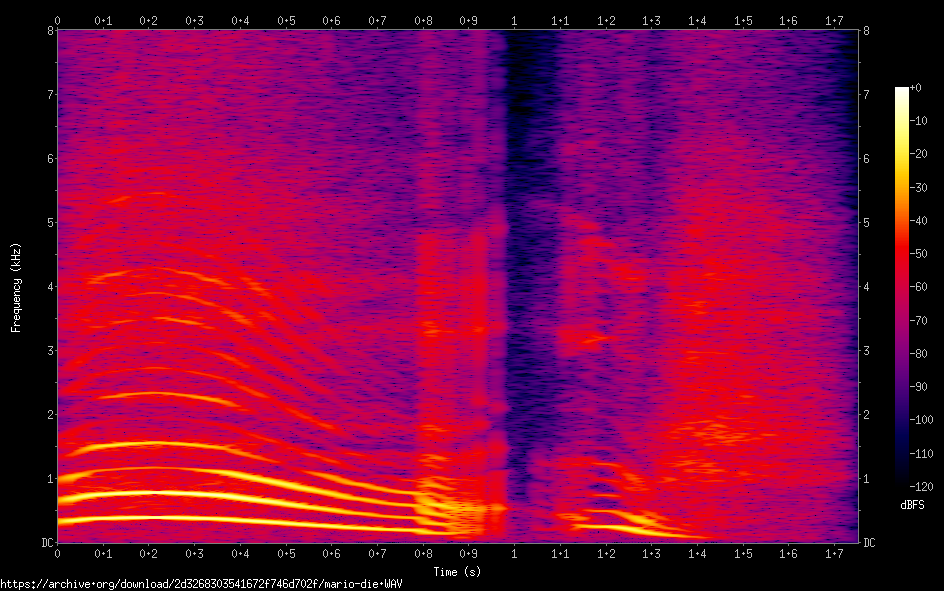
Task: Click the 6 kHz label on right axis
Action: pyautogui.click(x=867, y=159)
